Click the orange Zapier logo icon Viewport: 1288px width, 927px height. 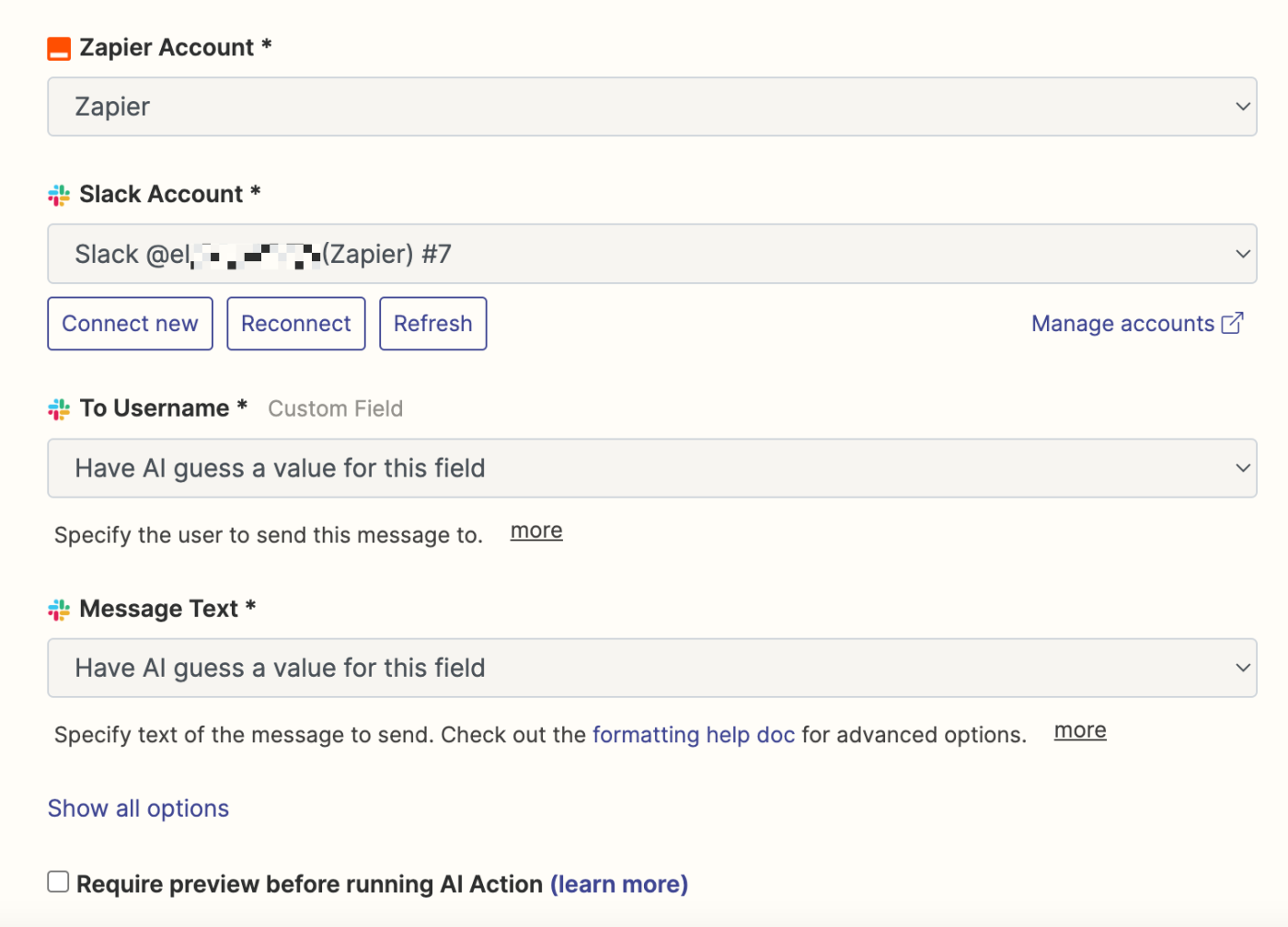[x=59, y=49]
